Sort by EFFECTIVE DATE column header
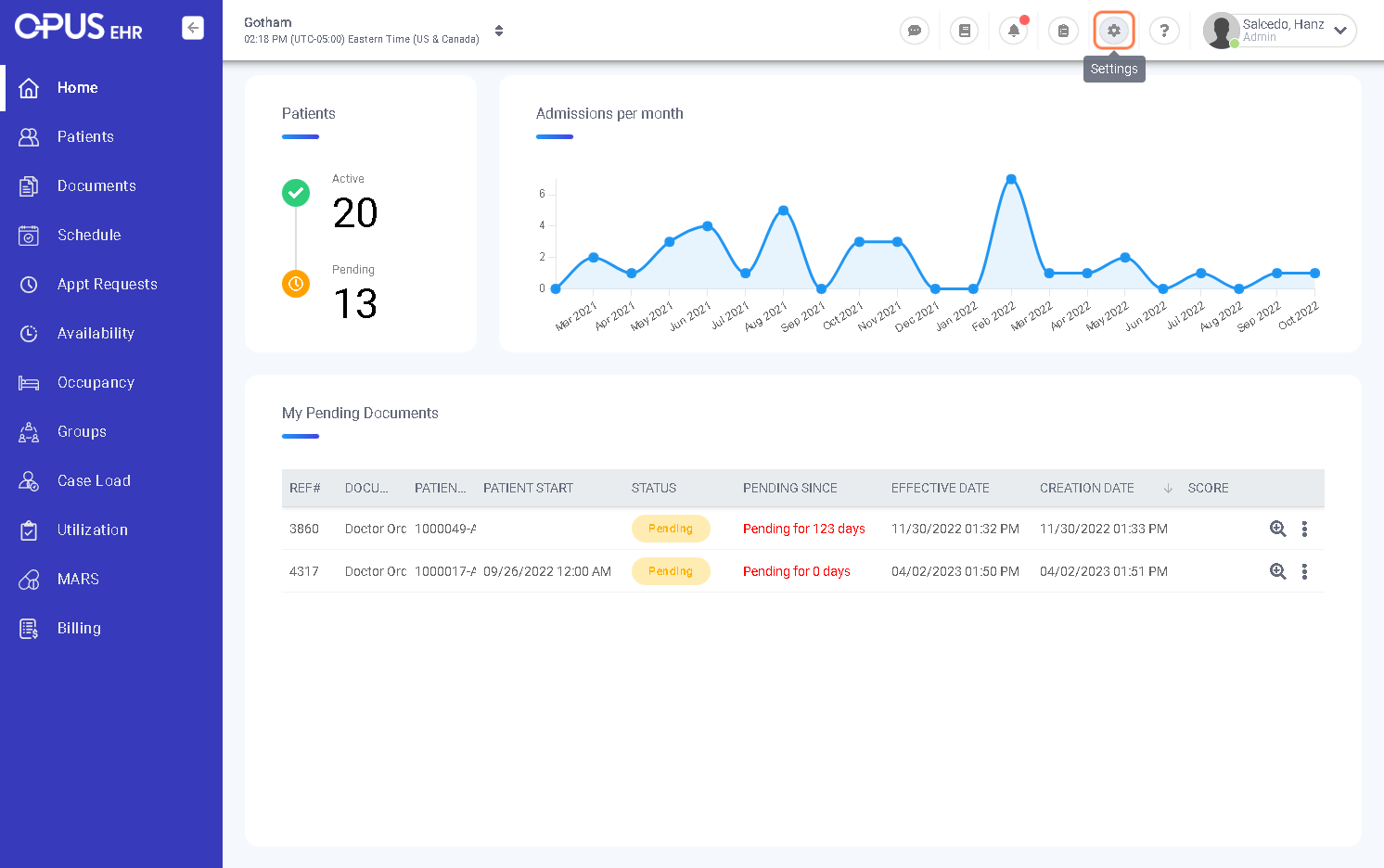Screen dimensions: 1384x868 click(941, 488)
